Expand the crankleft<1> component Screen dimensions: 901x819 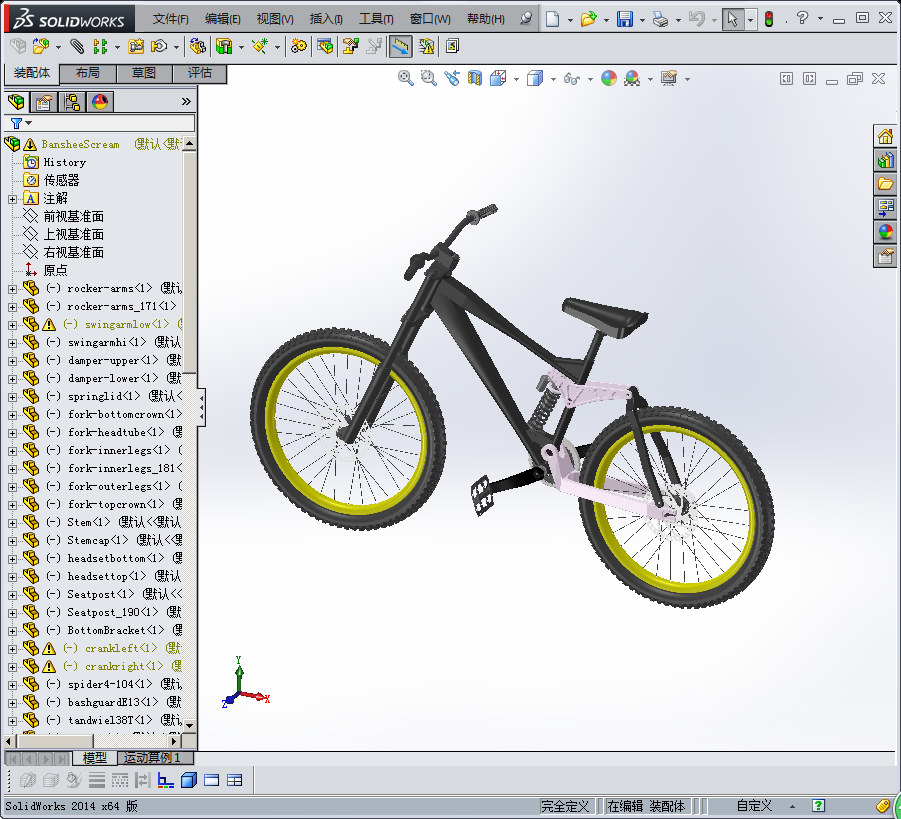pos(12,649)
